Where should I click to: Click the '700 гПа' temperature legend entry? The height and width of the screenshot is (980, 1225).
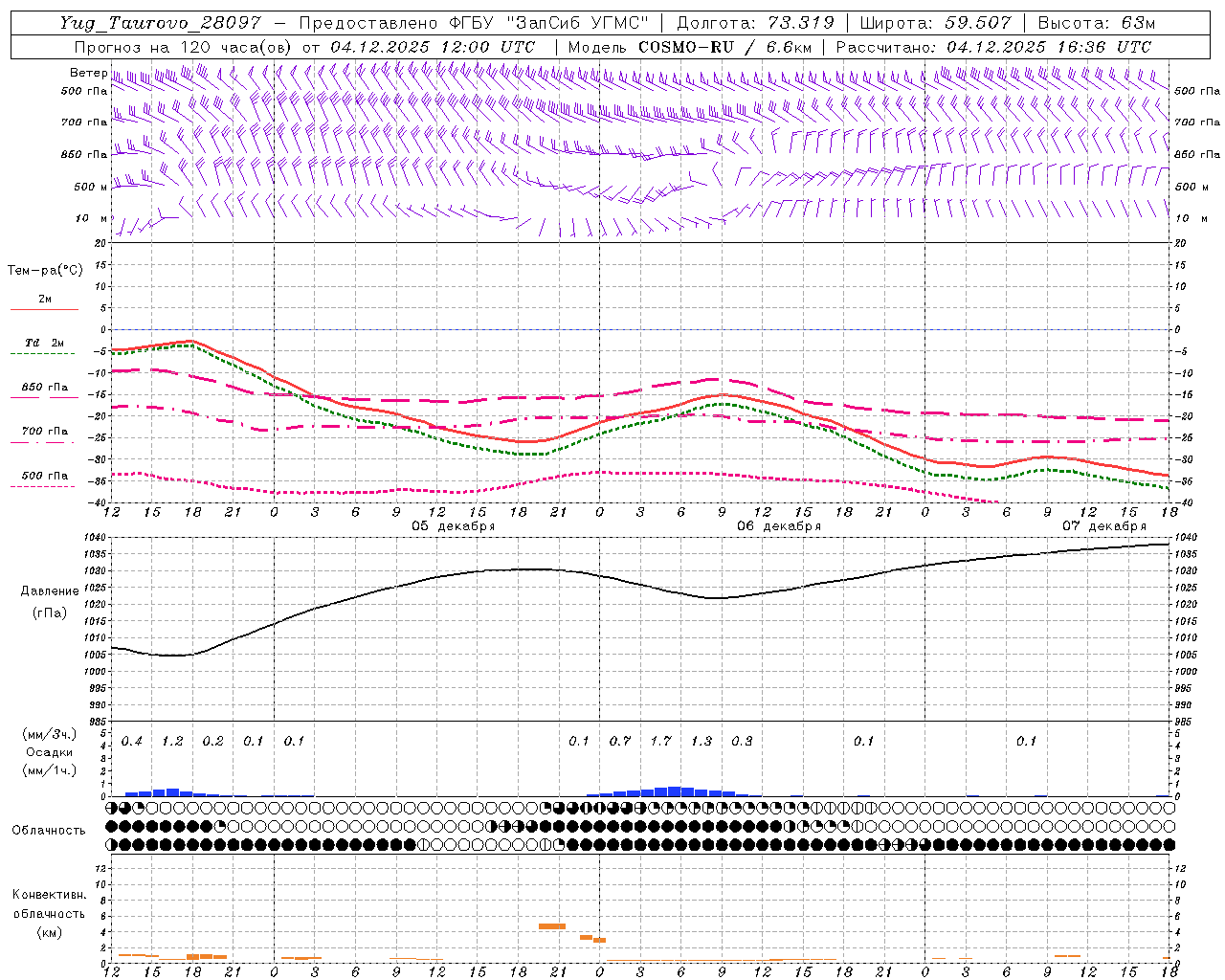pyautogui.click(x=45, y=432)
